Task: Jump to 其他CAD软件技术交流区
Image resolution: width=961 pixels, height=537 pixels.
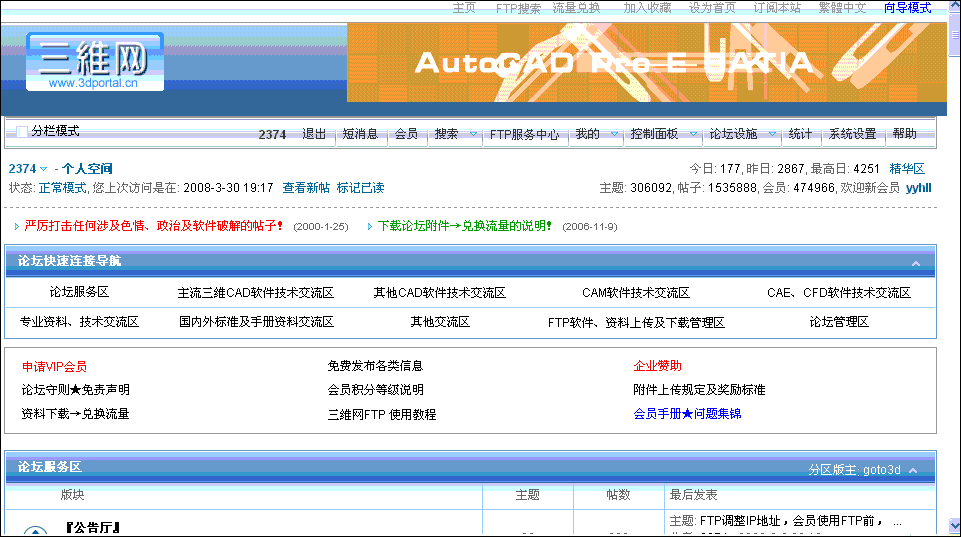Action: pyautogui.click(x=440, y=293)
